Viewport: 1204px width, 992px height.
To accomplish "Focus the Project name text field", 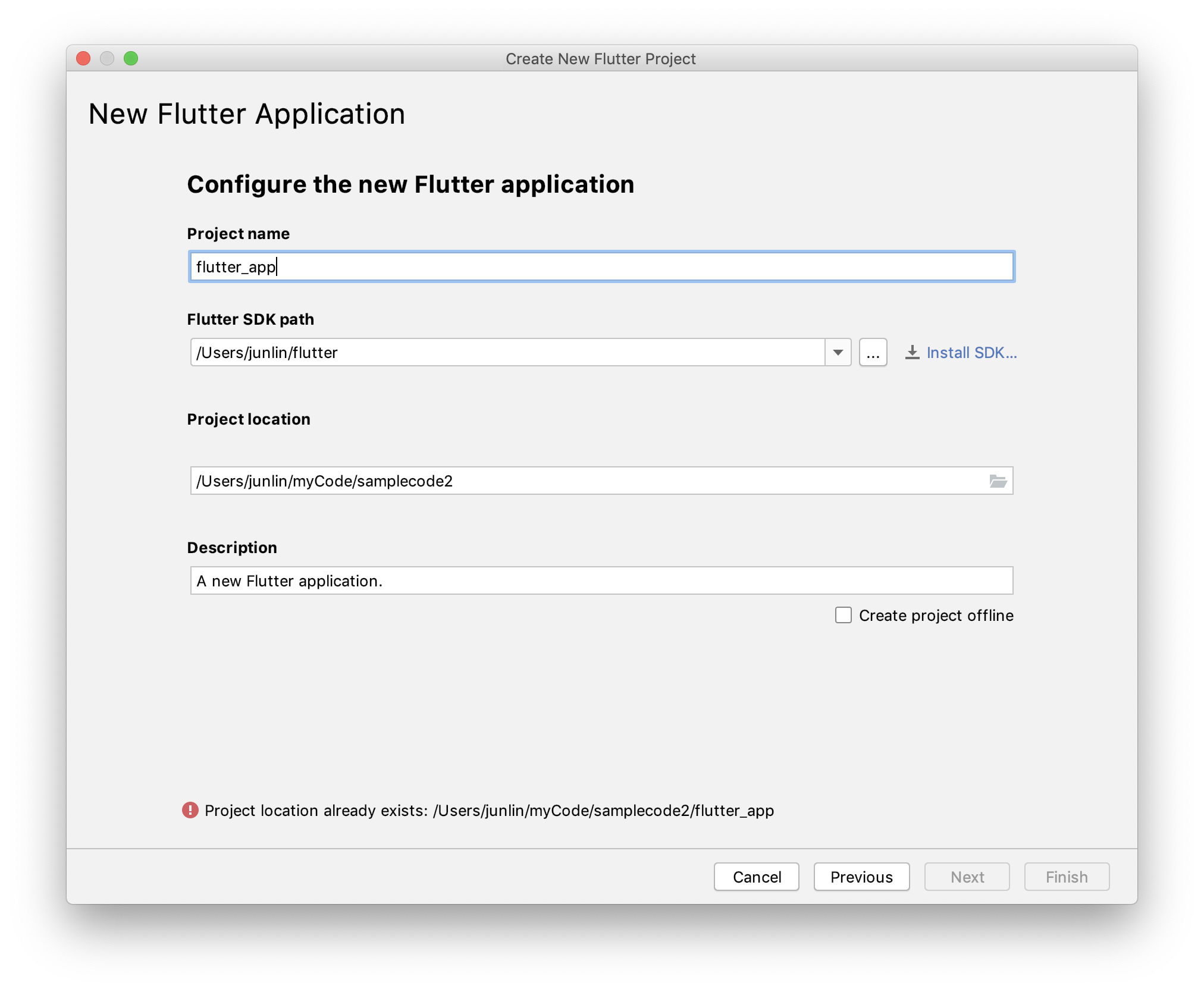I will 601,266.
